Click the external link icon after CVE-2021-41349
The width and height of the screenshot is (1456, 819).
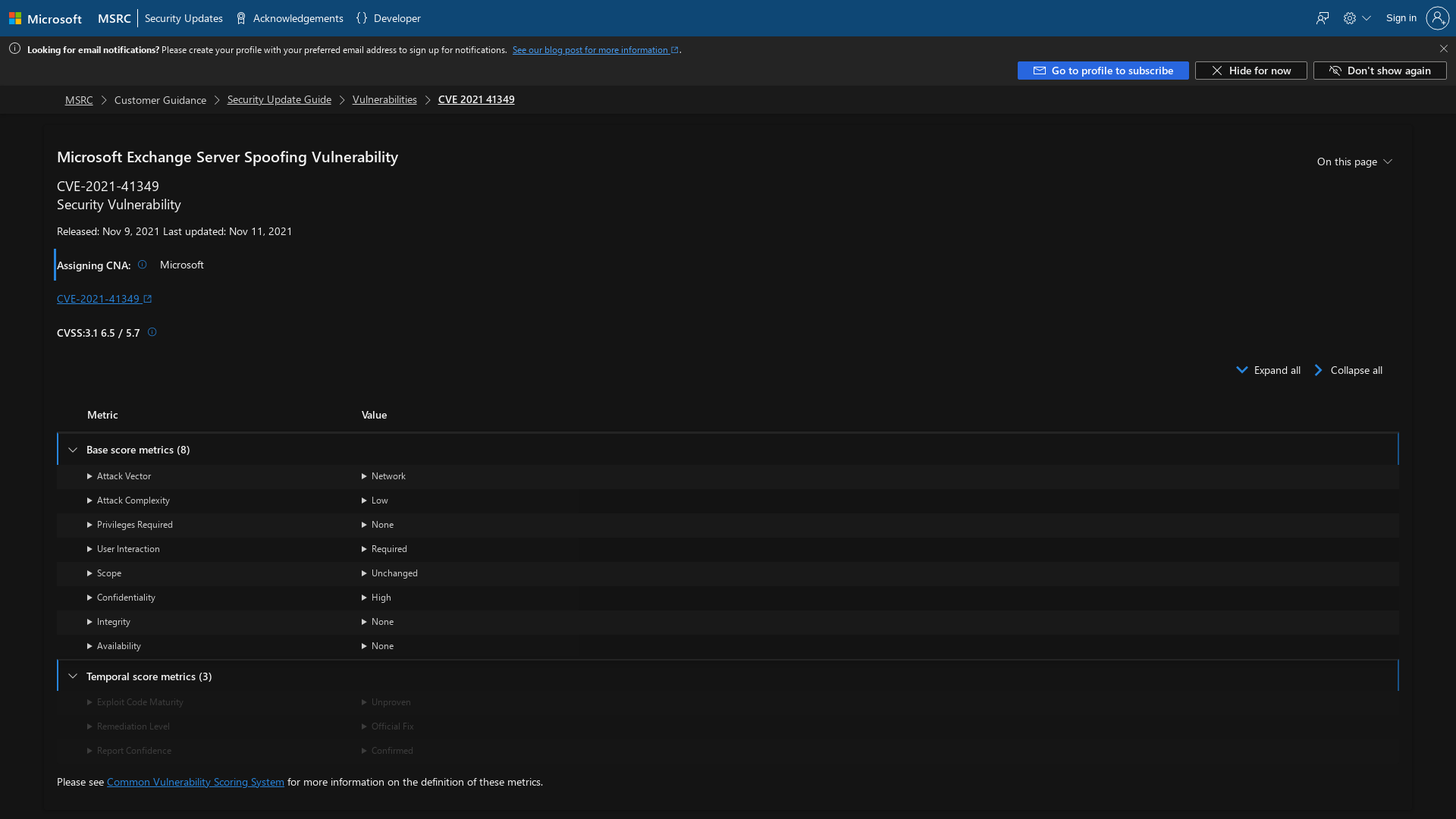tap(148, 299)
